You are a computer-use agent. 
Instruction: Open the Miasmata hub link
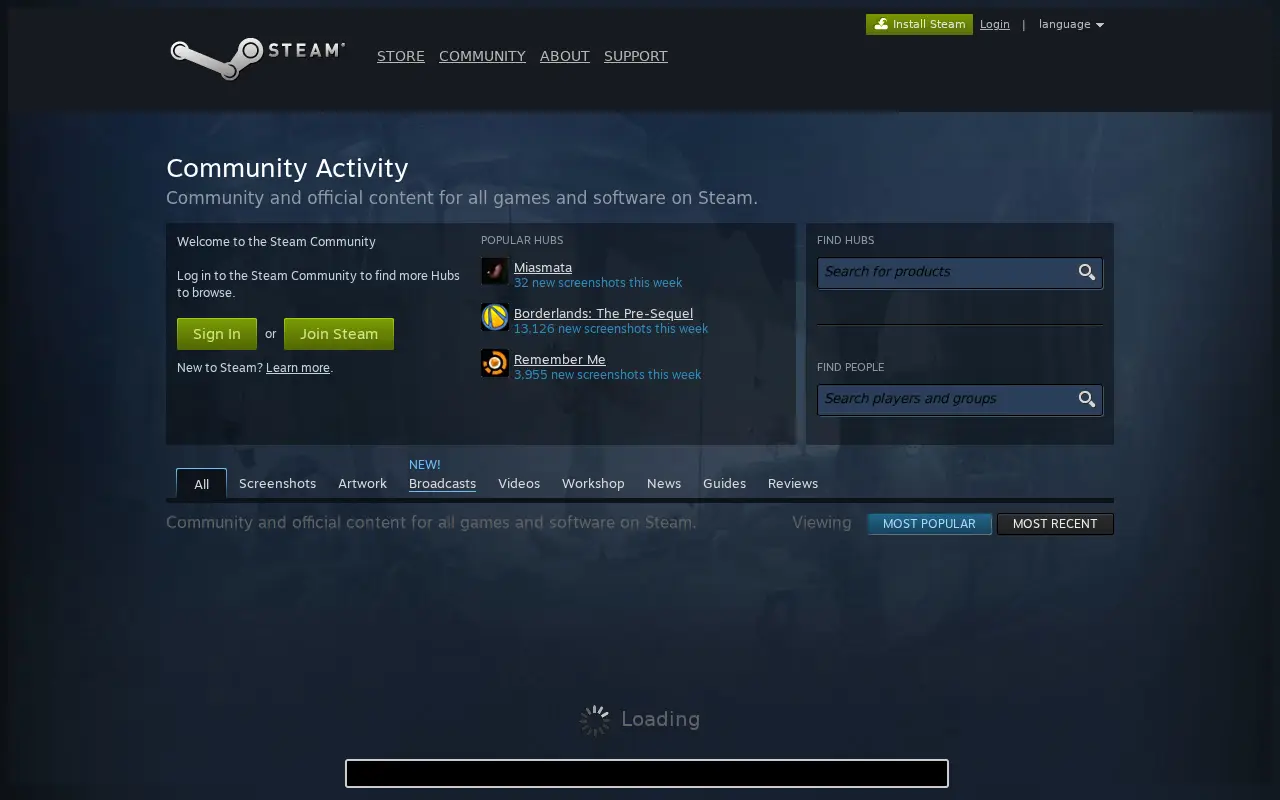pos(543,267)
